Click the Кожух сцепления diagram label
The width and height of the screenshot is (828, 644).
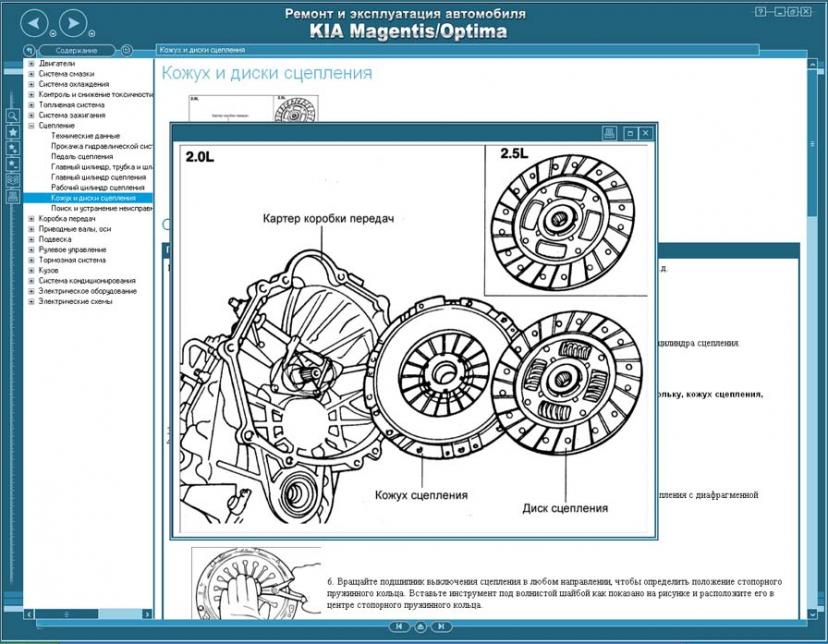421,495
